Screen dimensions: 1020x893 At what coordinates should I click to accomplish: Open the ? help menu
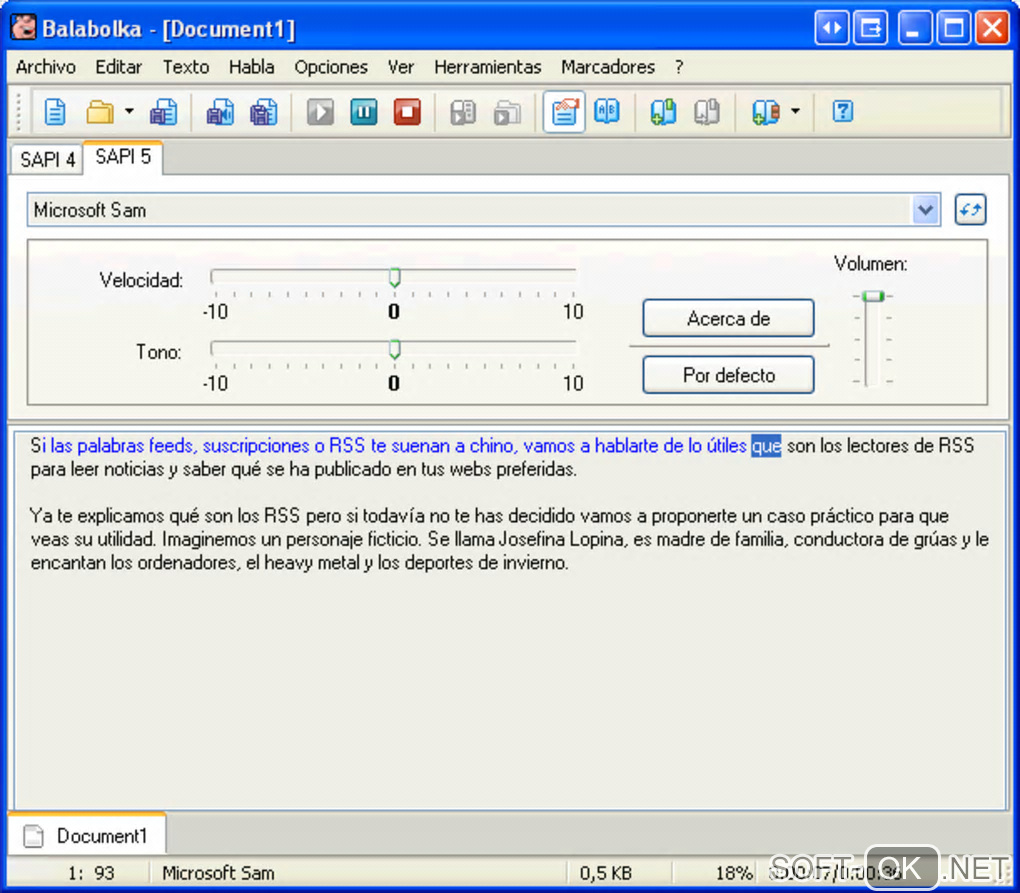679,67
